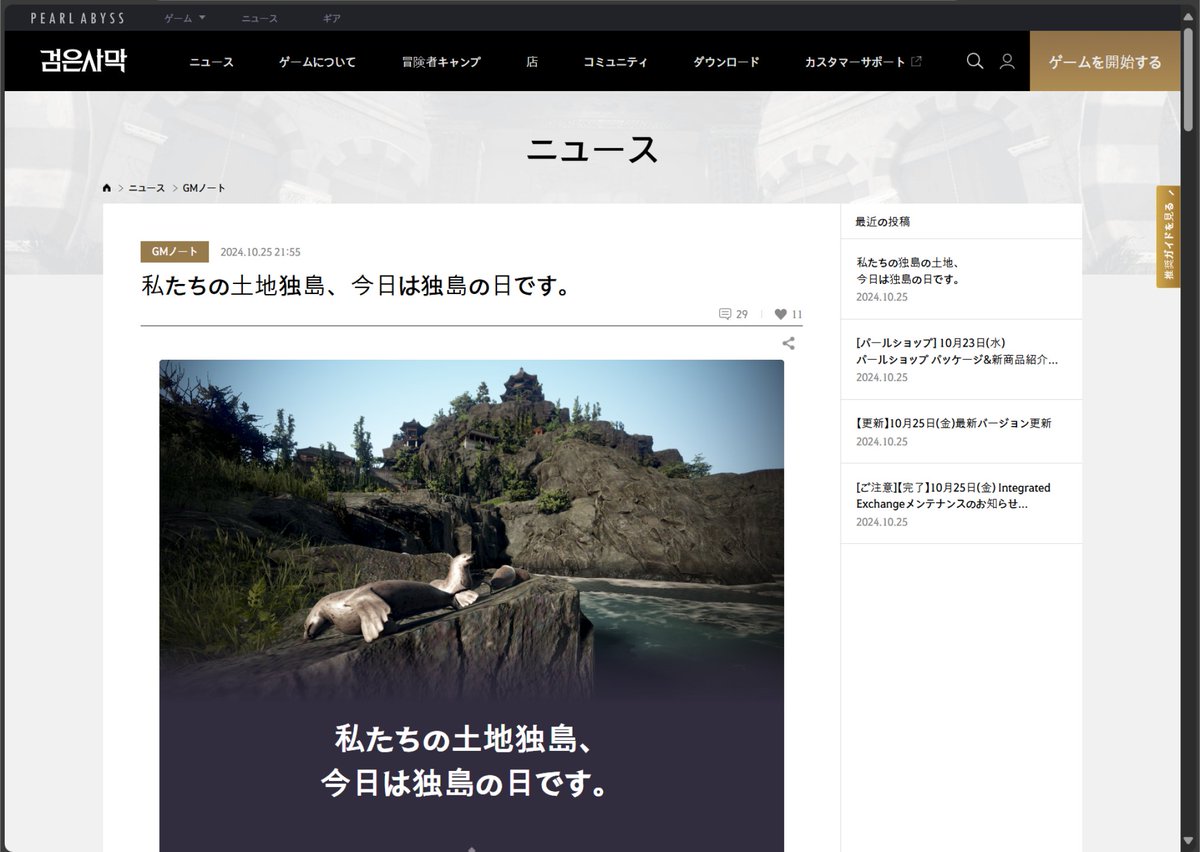1200x852 pixels.
Task: Open カスタマーサポート external link
Action: [863, 62]
